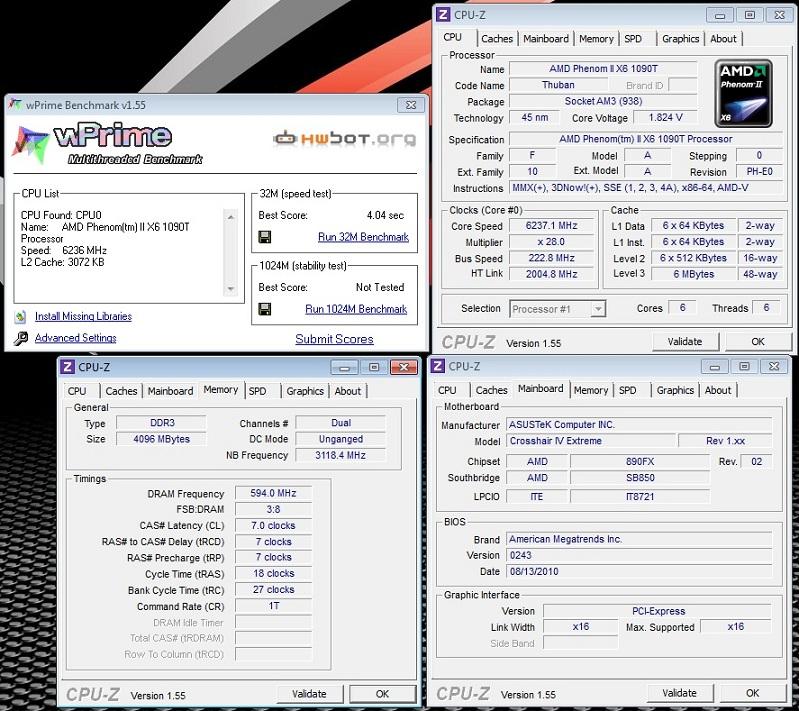Image resolution: width=799 pixels, height=711 pixels.
Task: Click the NB Frequency value 3118.4 MHz
Action: click(x=340, y=455)
